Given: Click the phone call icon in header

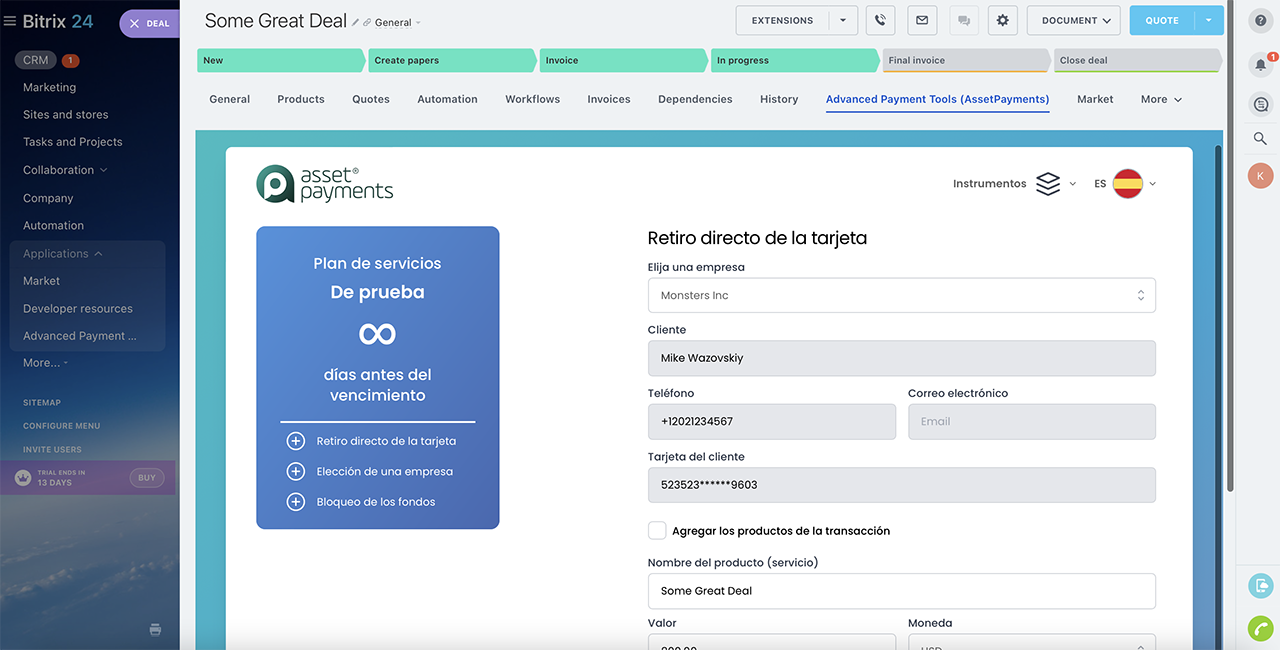Looking at the screenshot, I should pos(880,20).
